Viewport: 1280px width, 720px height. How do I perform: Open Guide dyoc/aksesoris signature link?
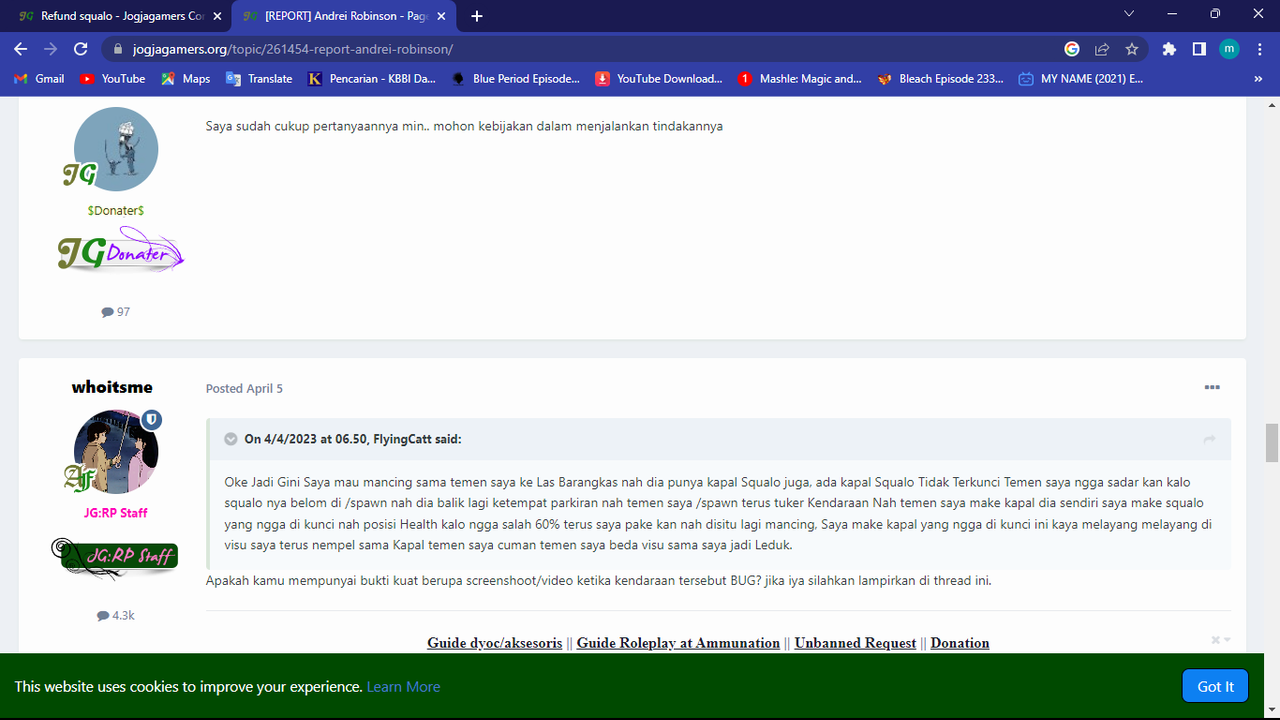coord(495,643)
